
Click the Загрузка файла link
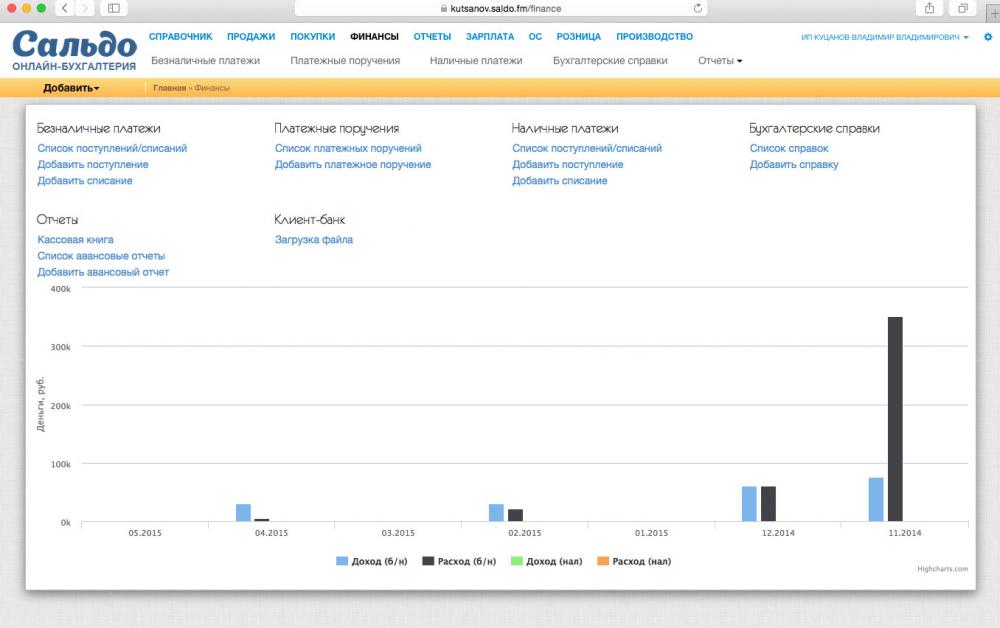(314, 240)
